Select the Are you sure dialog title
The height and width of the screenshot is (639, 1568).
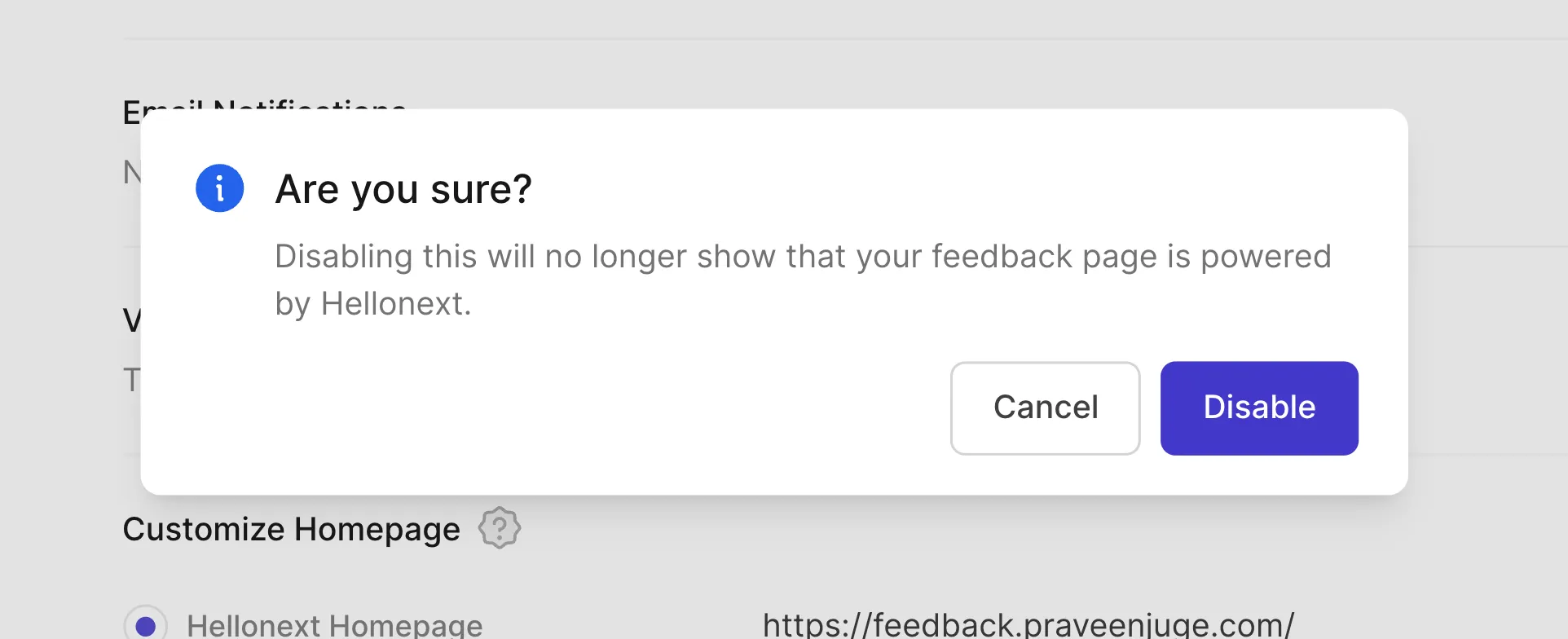coord(403,188)
